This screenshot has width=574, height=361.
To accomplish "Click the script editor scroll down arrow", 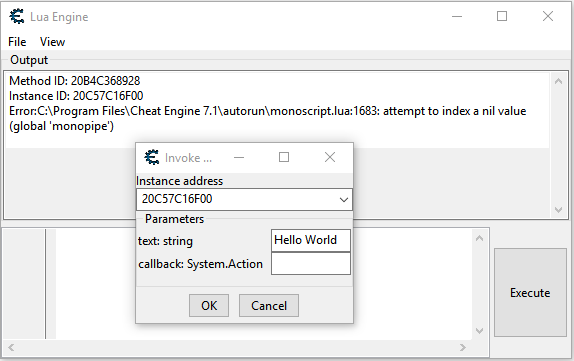I will point(479,331).
